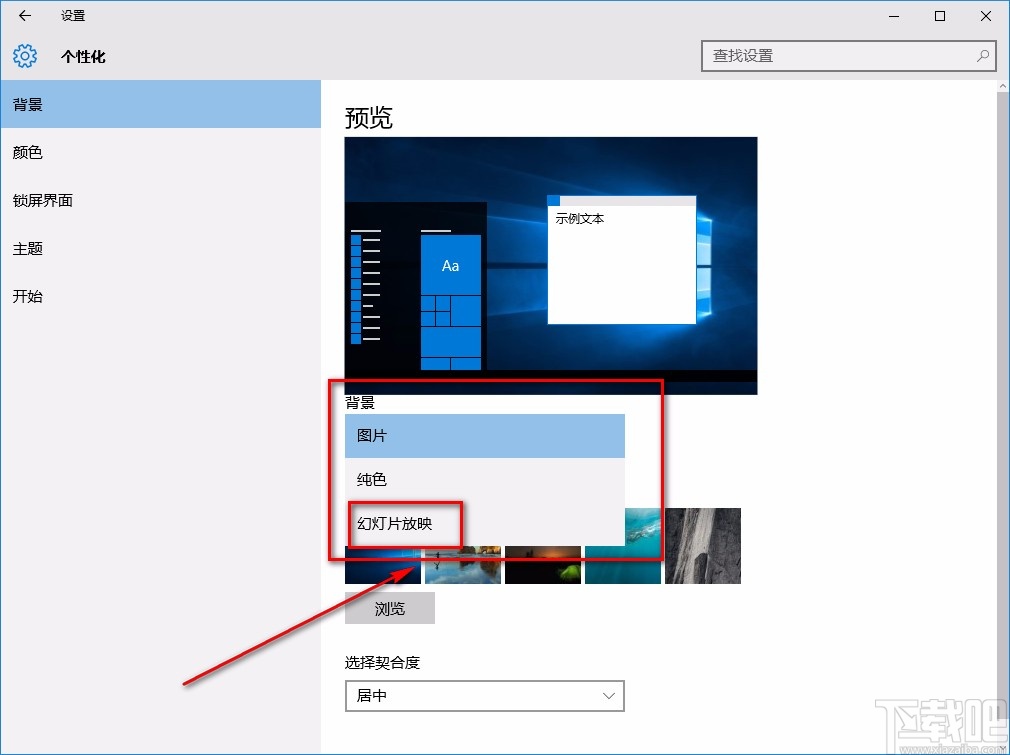Image resolution: width=1010 pixels, height=755 pixels.
Task: Switch to the 颜色 settings section
Action: [x=27, y=152]
